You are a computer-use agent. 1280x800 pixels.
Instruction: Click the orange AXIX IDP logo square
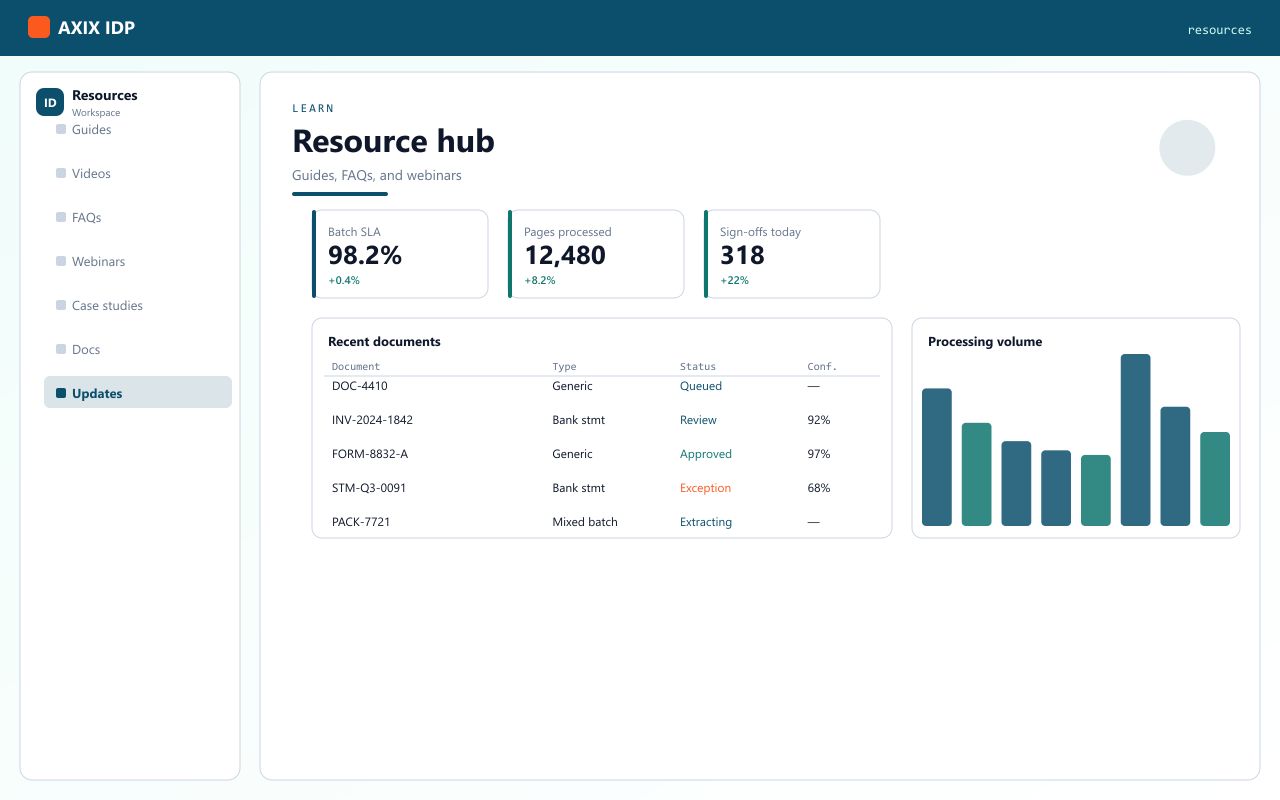(39, 28)
